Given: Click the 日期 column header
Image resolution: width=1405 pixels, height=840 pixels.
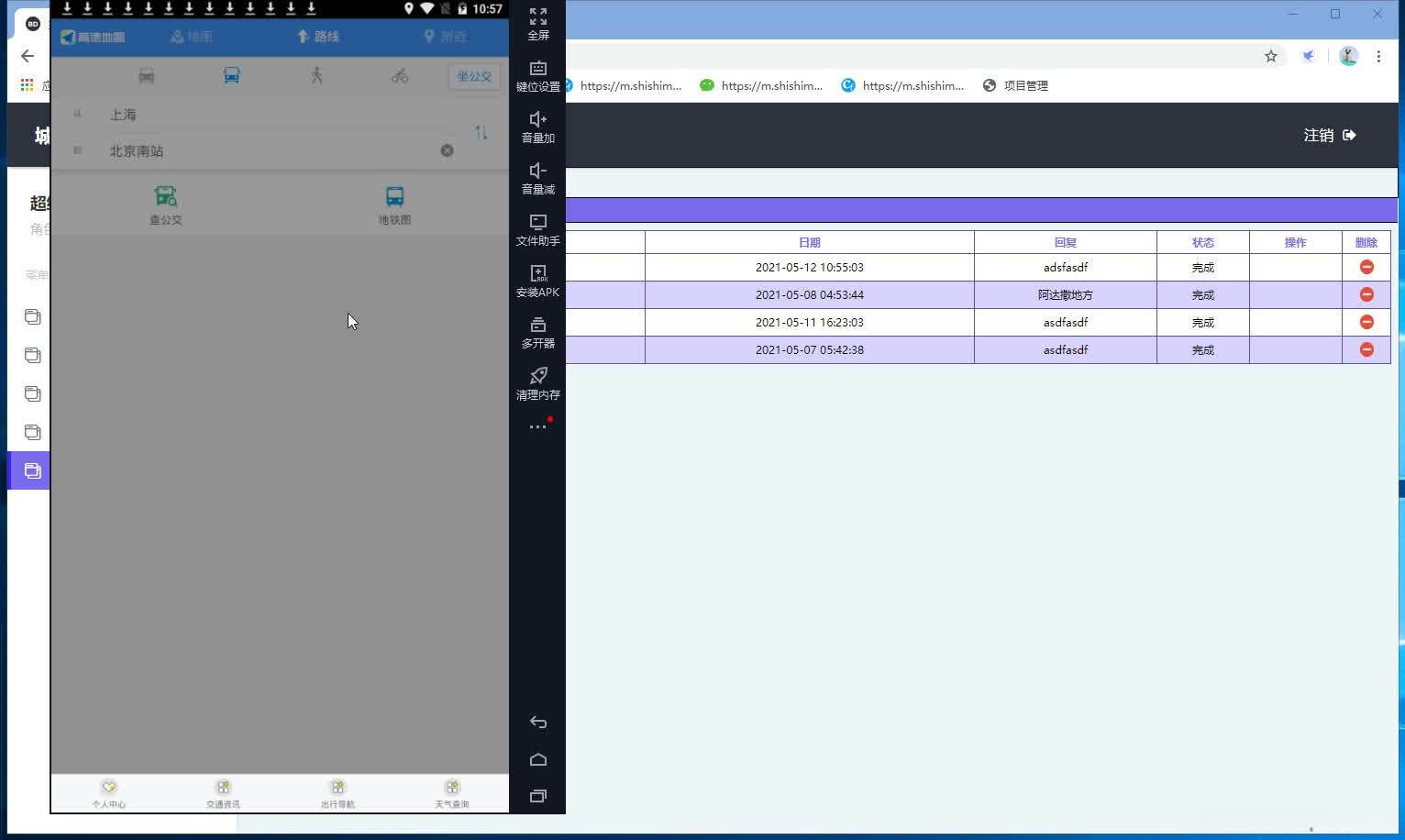Looking at the screenshot, I should point(810,242).
